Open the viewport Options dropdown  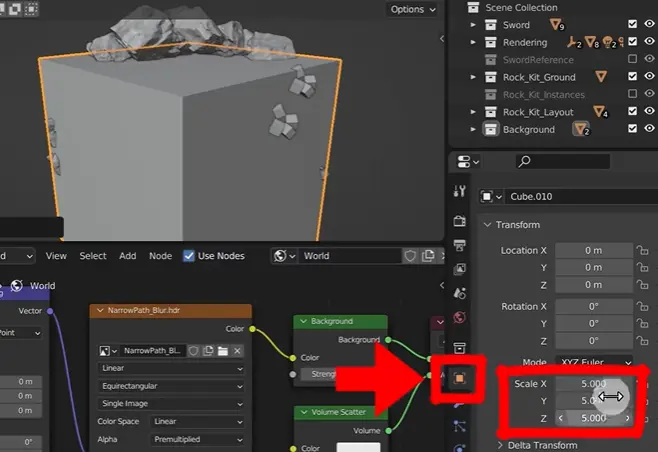[413, 9]
